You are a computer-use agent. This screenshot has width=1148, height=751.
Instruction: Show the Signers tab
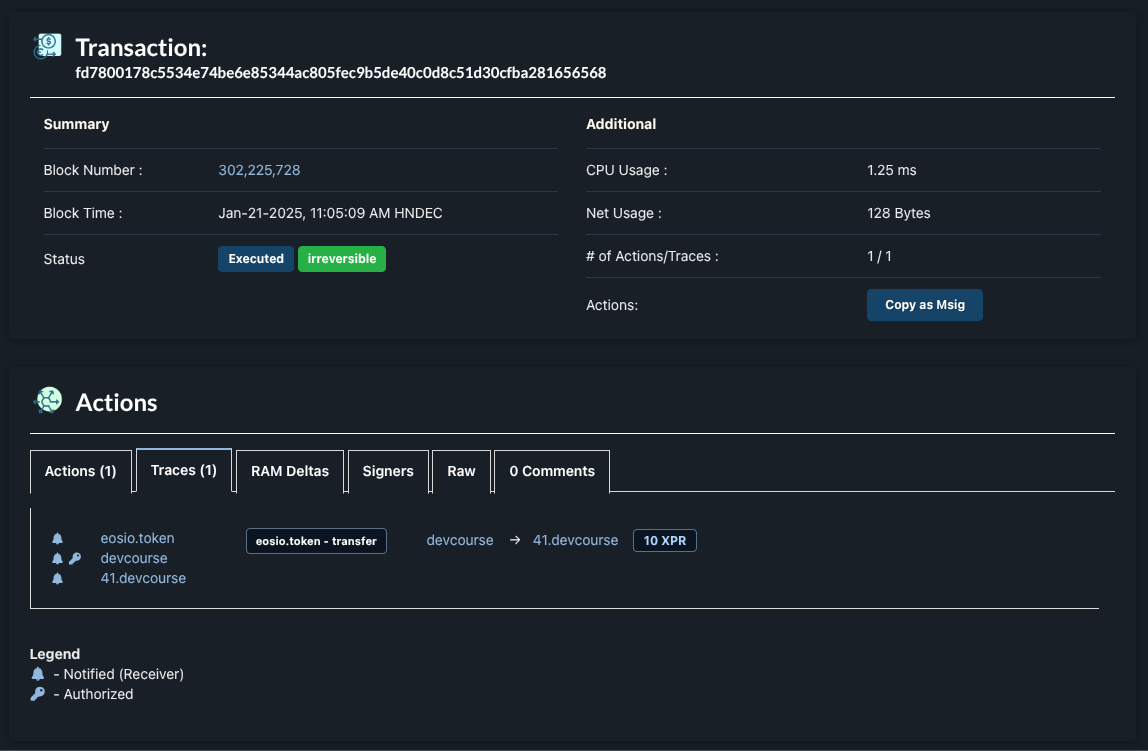click(388, 471)
